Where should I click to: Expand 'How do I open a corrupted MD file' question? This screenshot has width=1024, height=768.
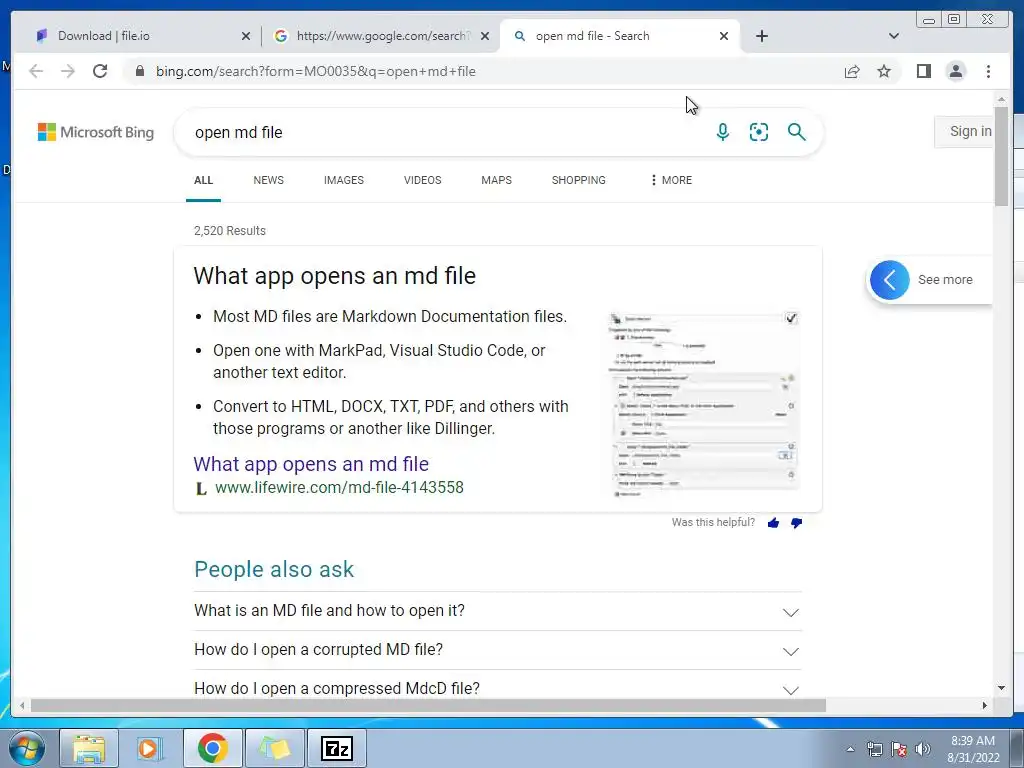[x=498, y=650]
